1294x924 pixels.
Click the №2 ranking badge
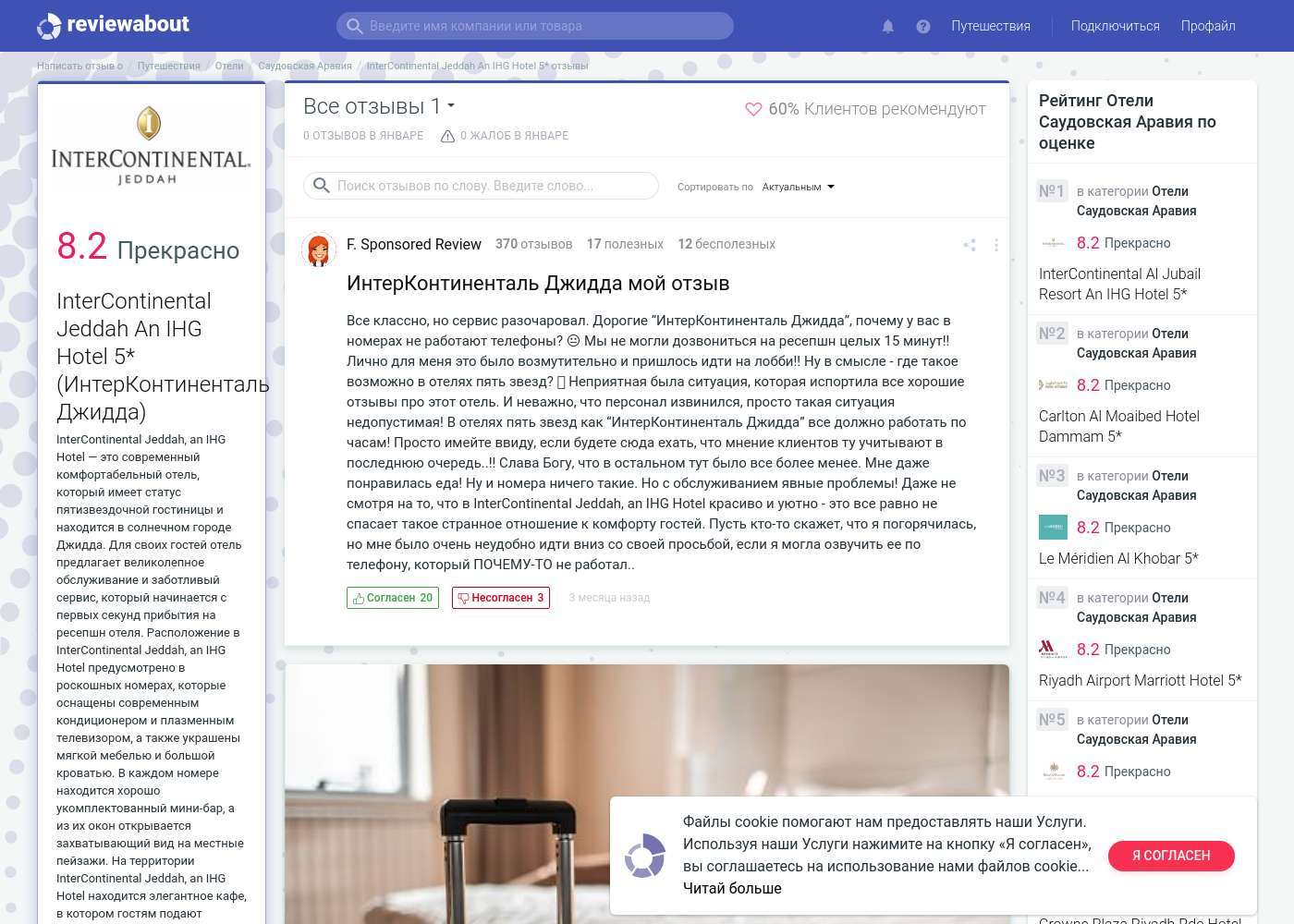[1052, 334]
